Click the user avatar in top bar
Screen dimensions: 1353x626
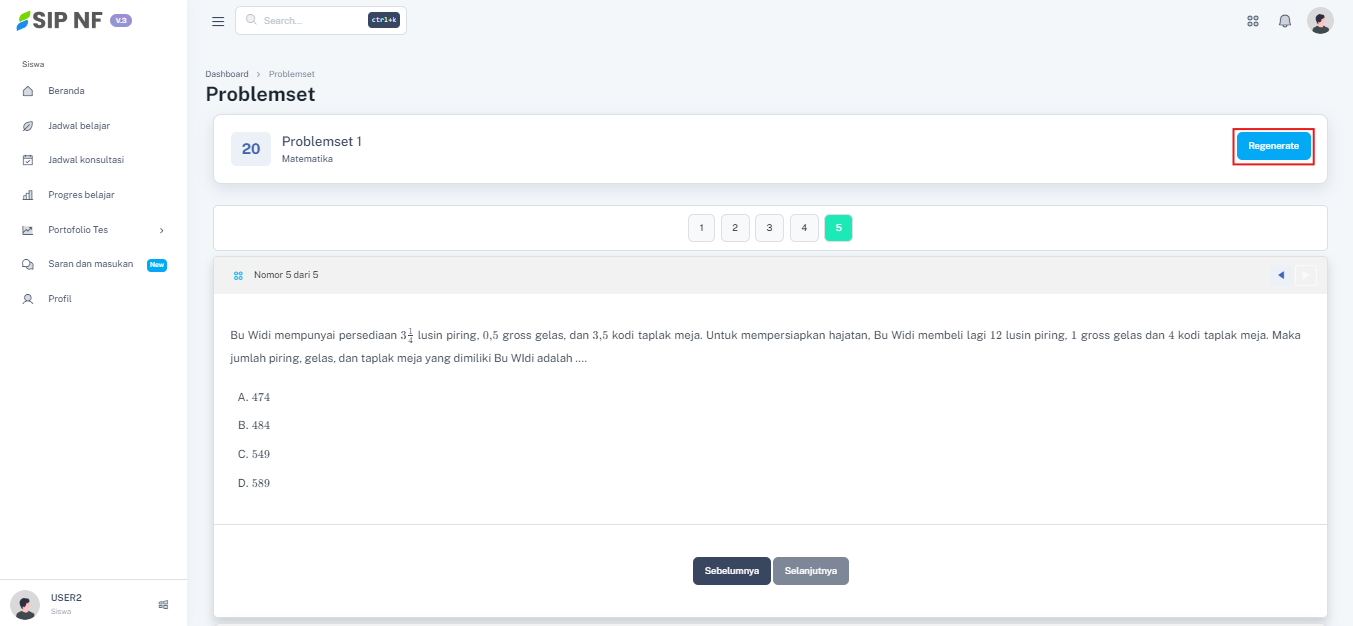pos(1320,21)
